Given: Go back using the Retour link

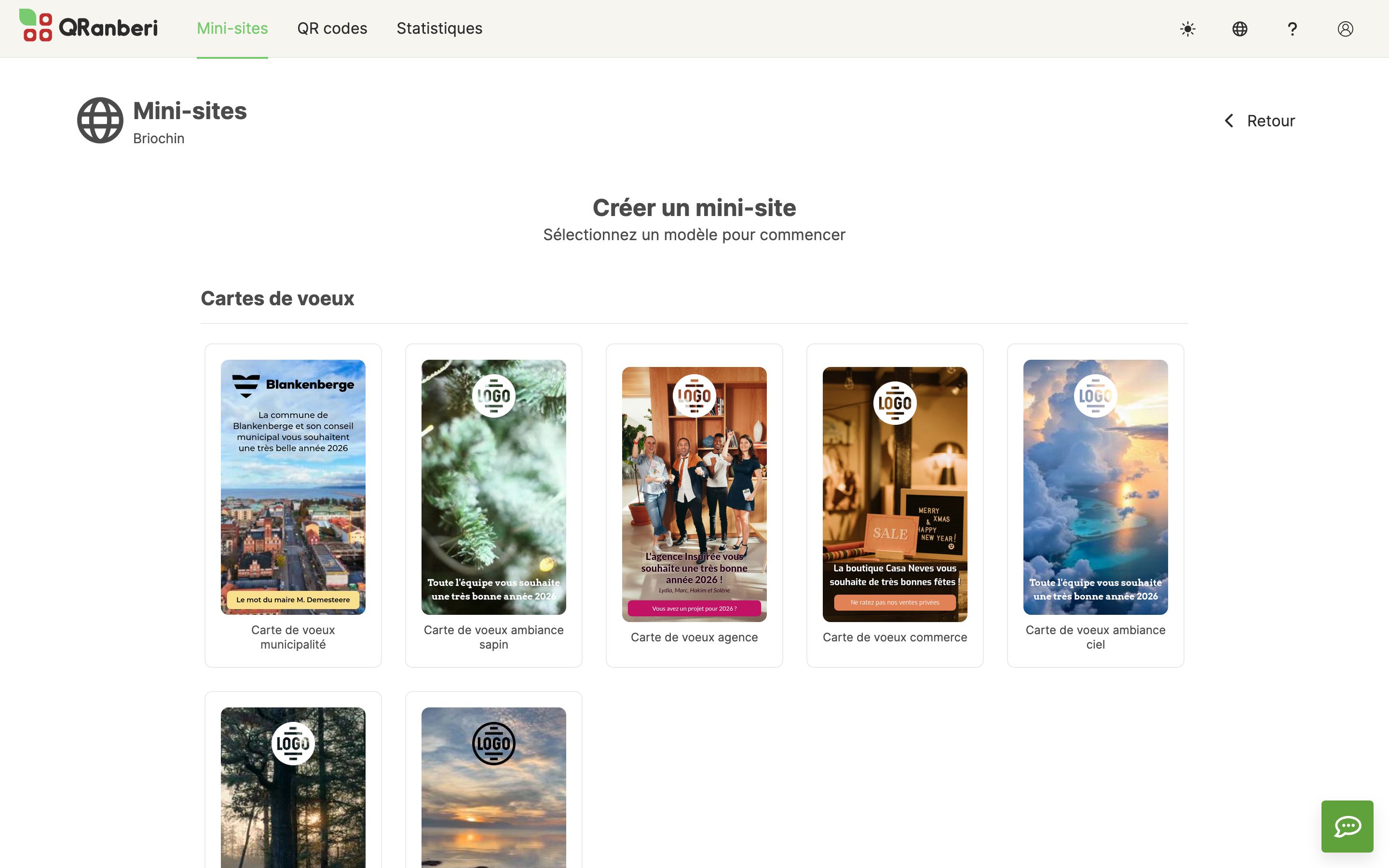Looking at the screenshot, I should coord(1270,121).
